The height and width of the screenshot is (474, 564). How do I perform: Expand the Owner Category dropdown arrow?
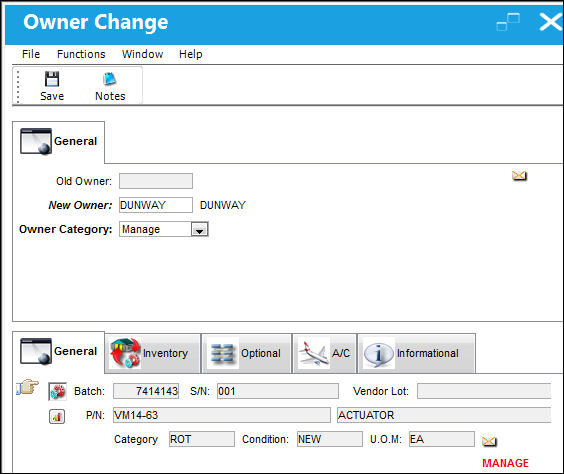[200, 229]
